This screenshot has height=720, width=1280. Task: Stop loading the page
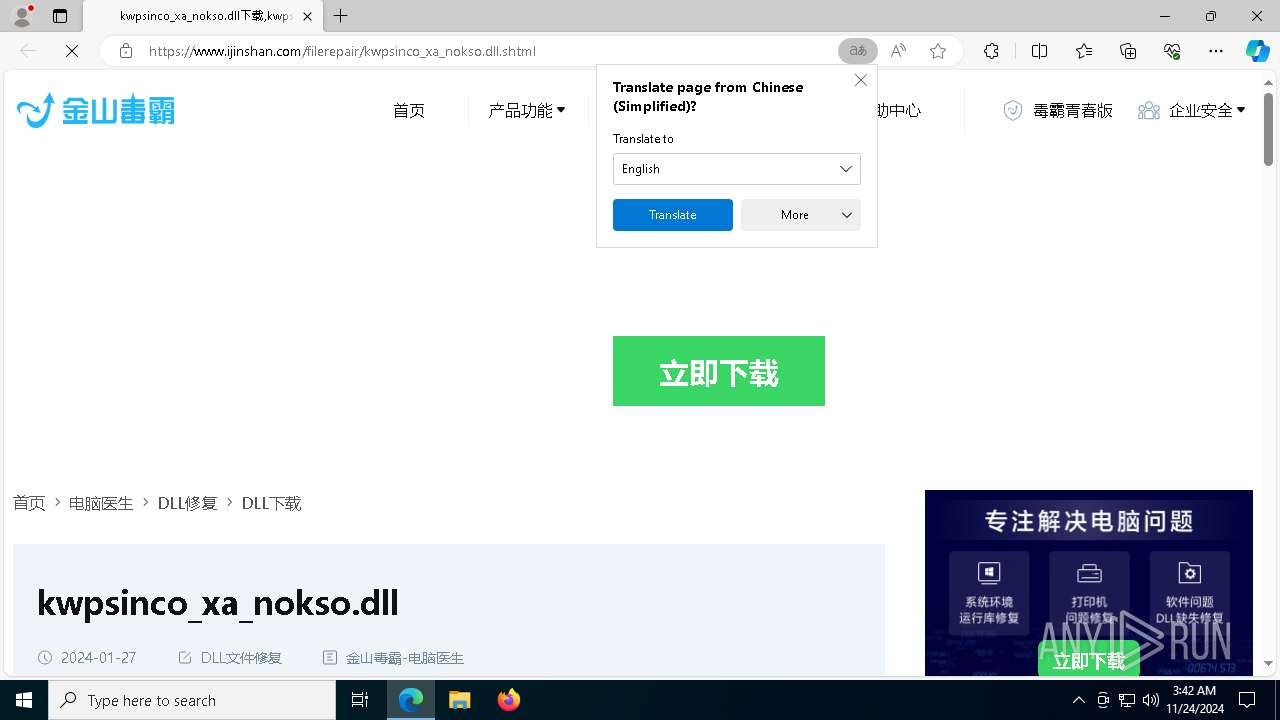[x=72, y=51]
